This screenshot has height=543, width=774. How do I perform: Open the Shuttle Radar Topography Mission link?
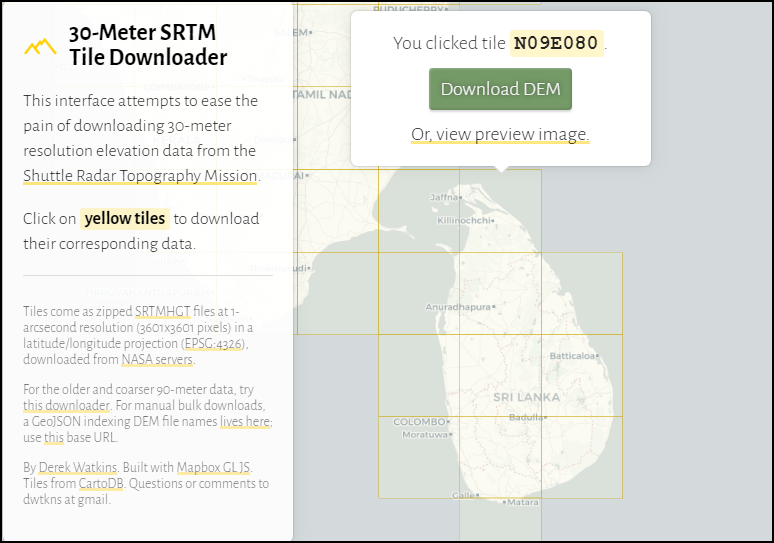tap(140, 176)
